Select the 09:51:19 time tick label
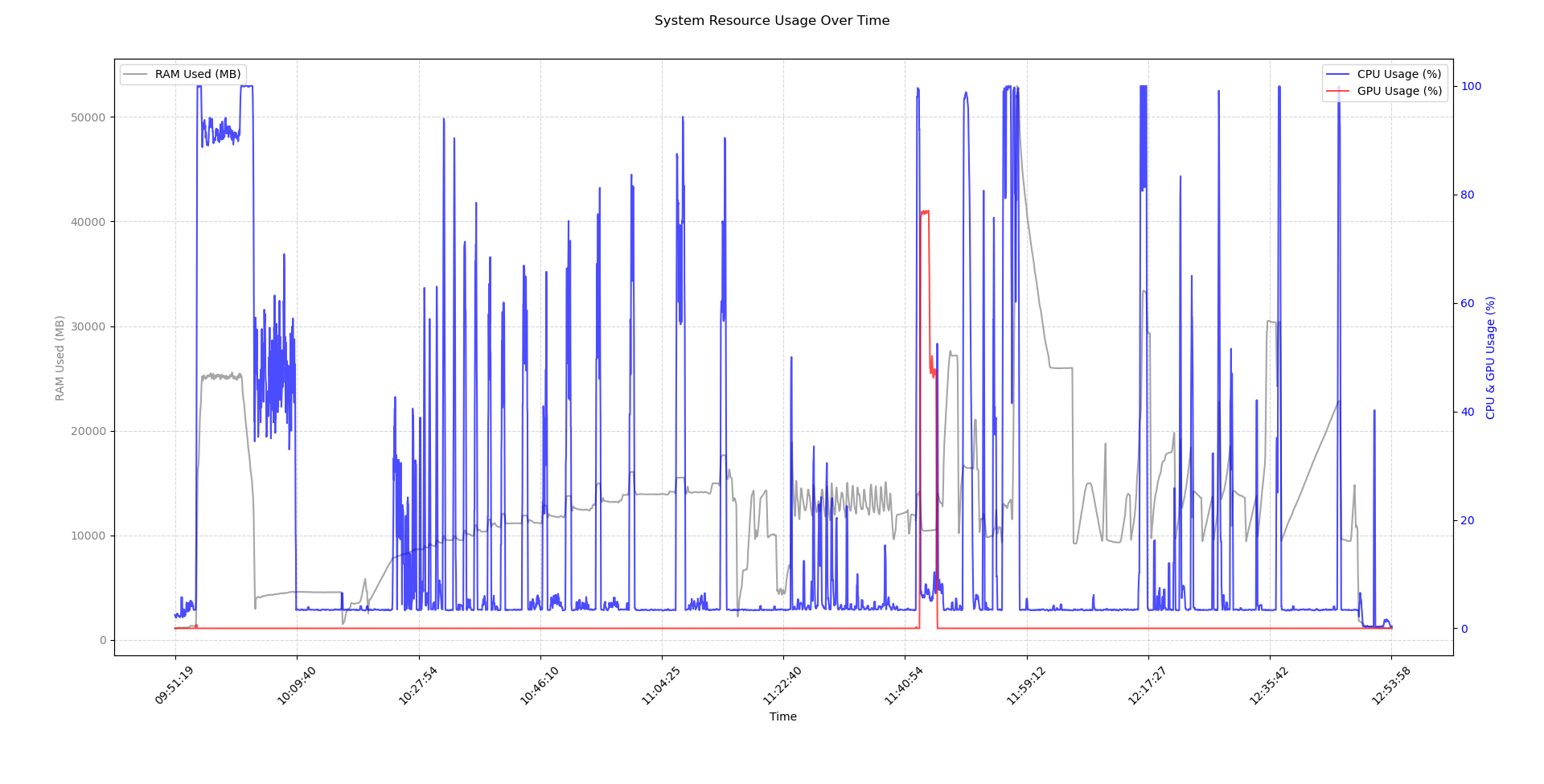This screenshot has width=1544, height=784. click(175, 684)
